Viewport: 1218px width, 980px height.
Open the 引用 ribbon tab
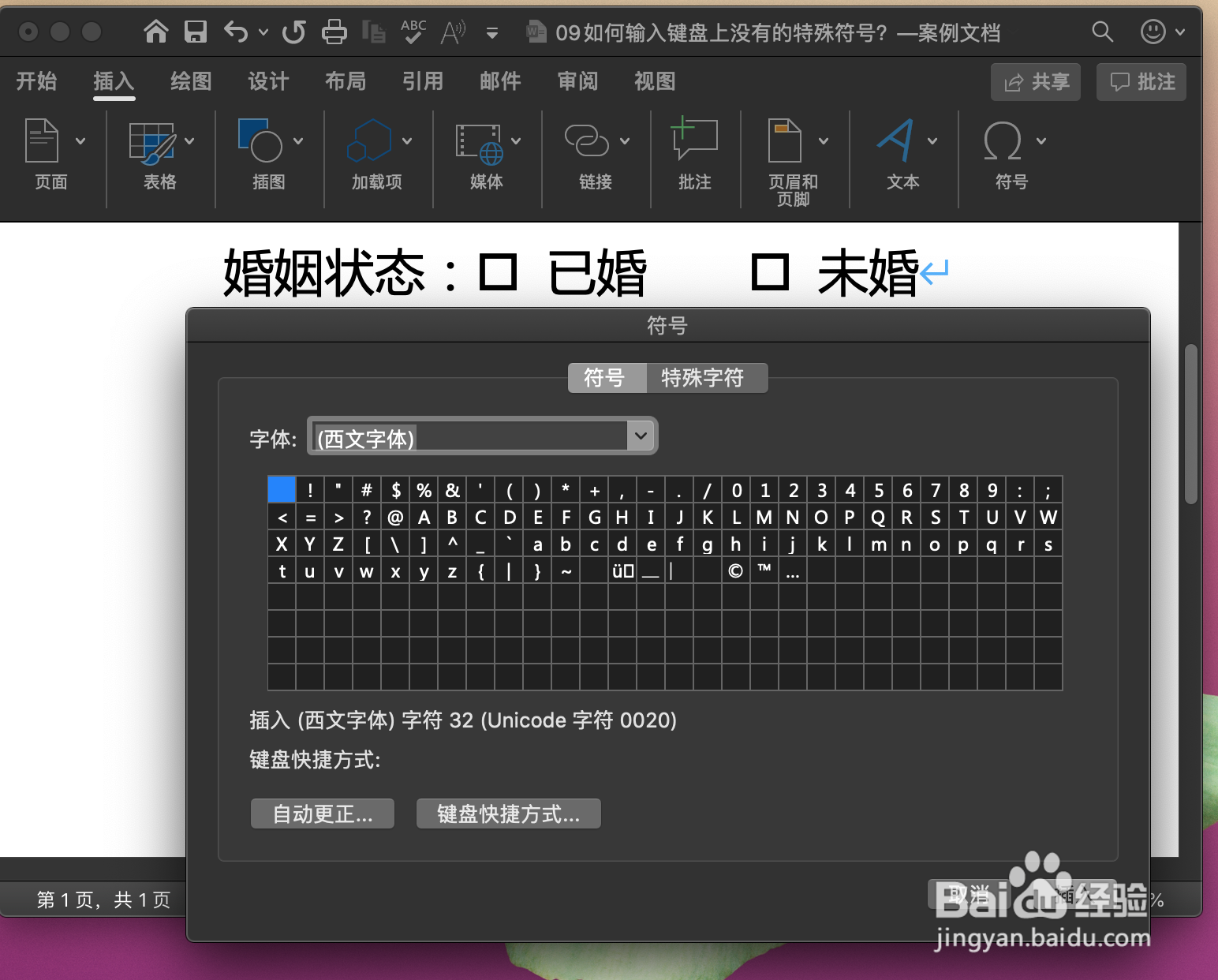point(423,80)
